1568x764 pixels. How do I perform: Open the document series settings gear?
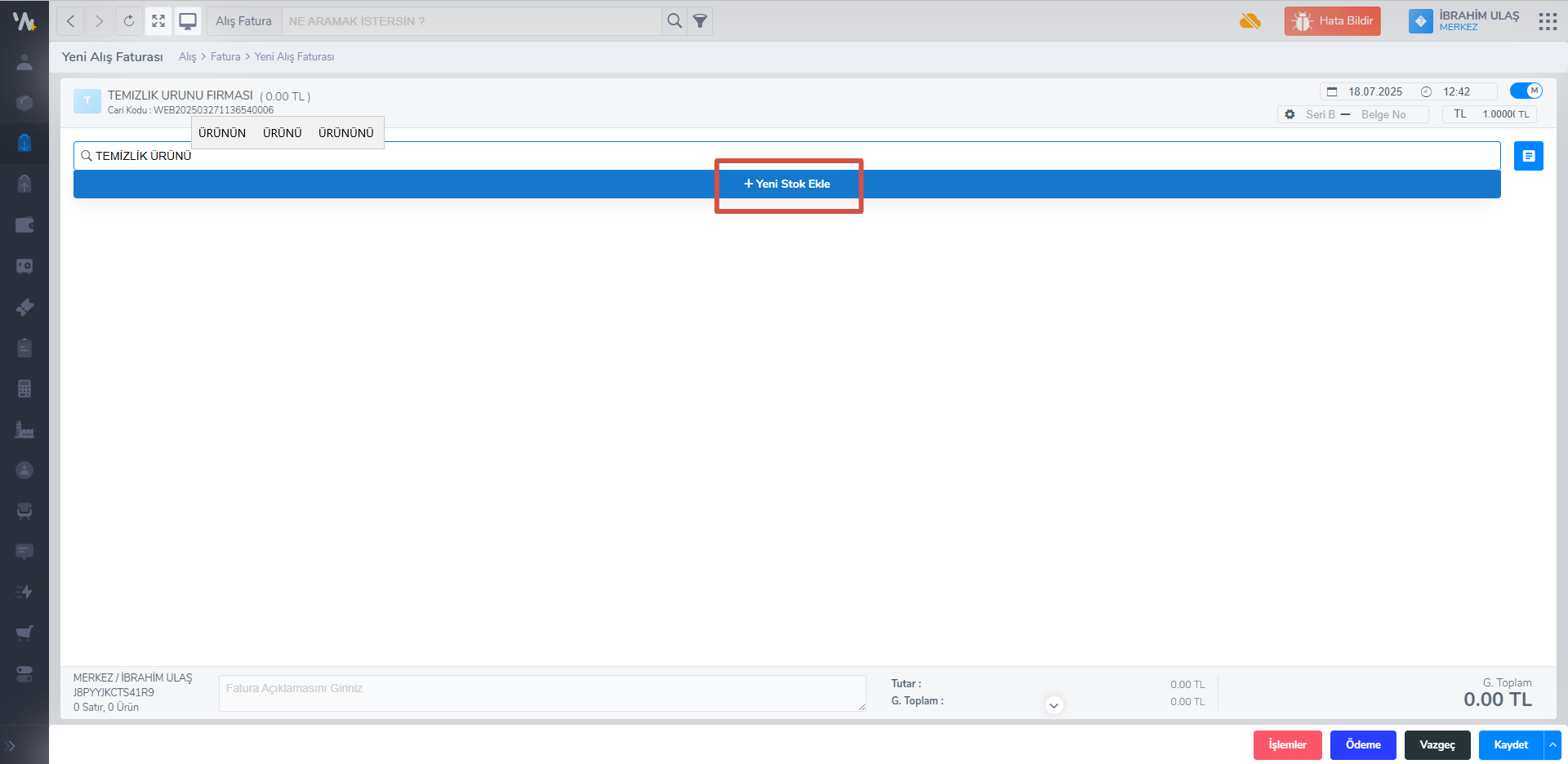coord(1290,114)
